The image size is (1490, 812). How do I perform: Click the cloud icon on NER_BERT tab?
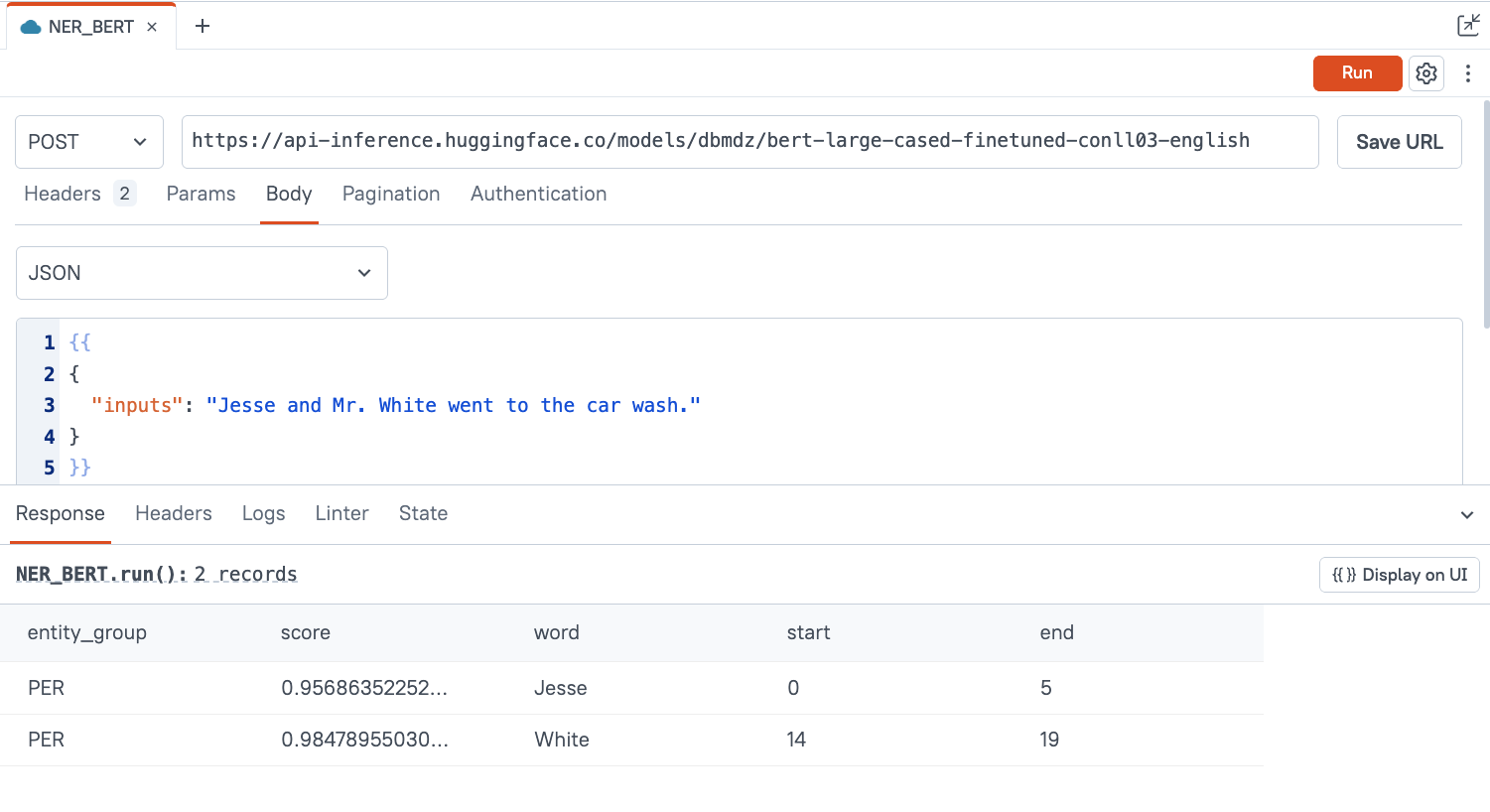(x=31, y=27)
